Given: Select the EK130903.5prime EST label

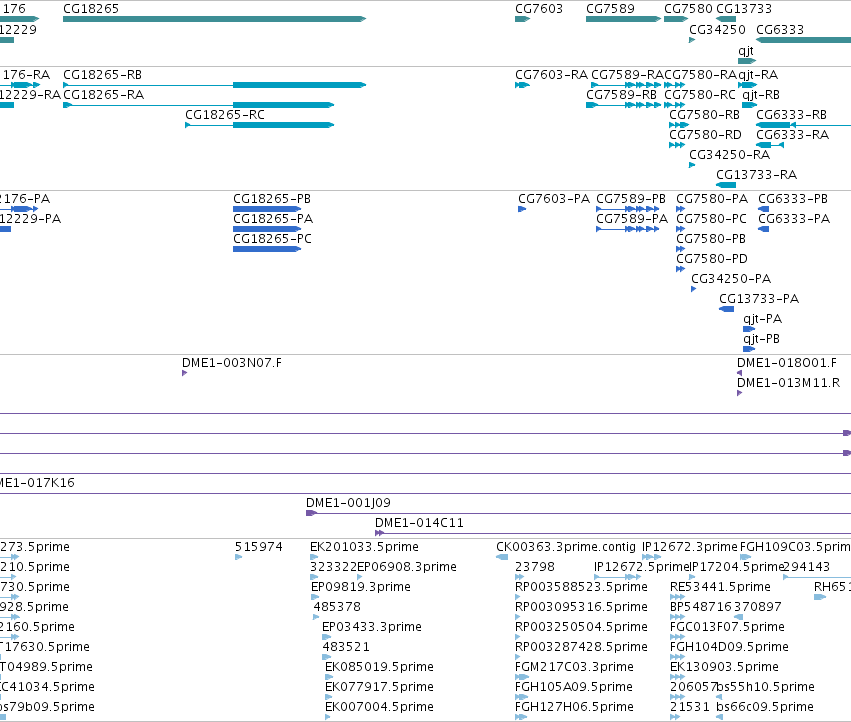Looking at the screenshot, I should 725,667.
